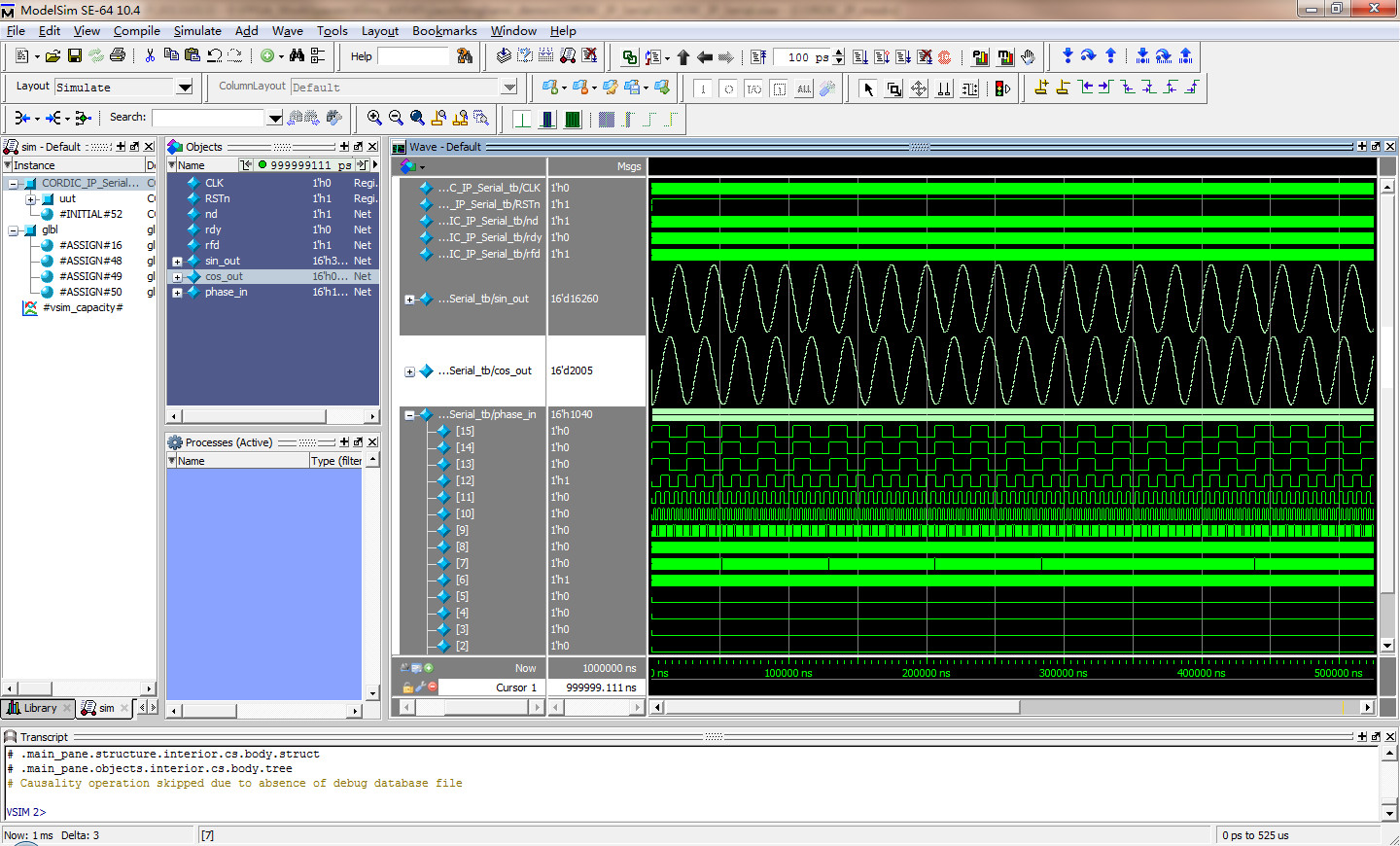Open the Bookmarks menu
This screenshot has width=1400, height=846.
pyautogui.click(x=444, y=31)
